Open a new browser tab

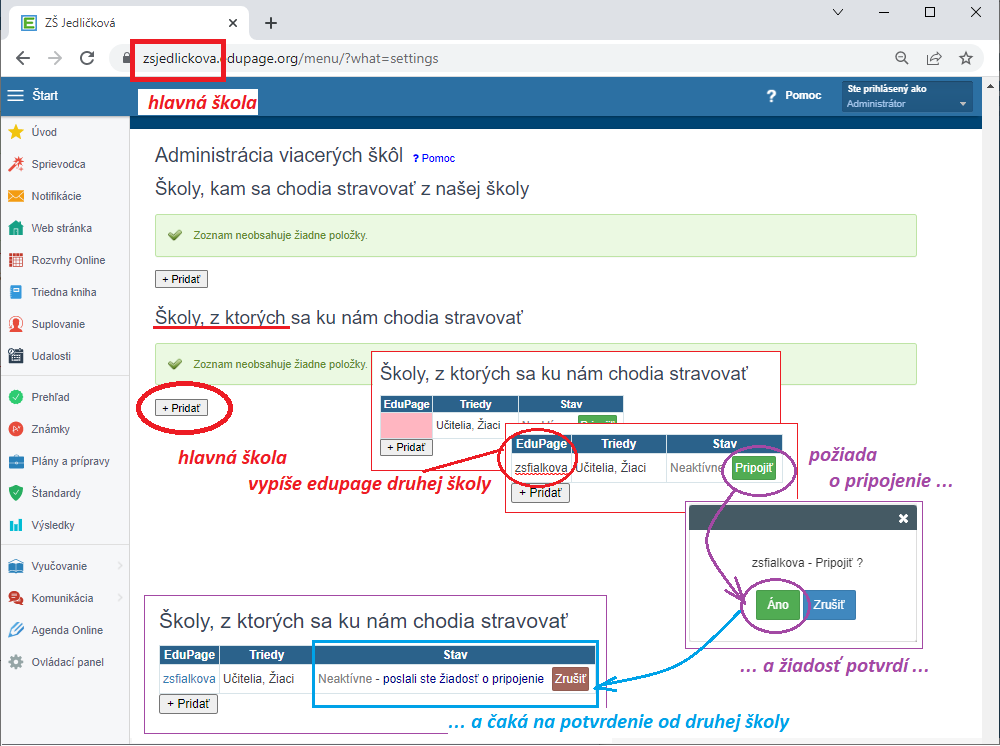pos(271,23)
